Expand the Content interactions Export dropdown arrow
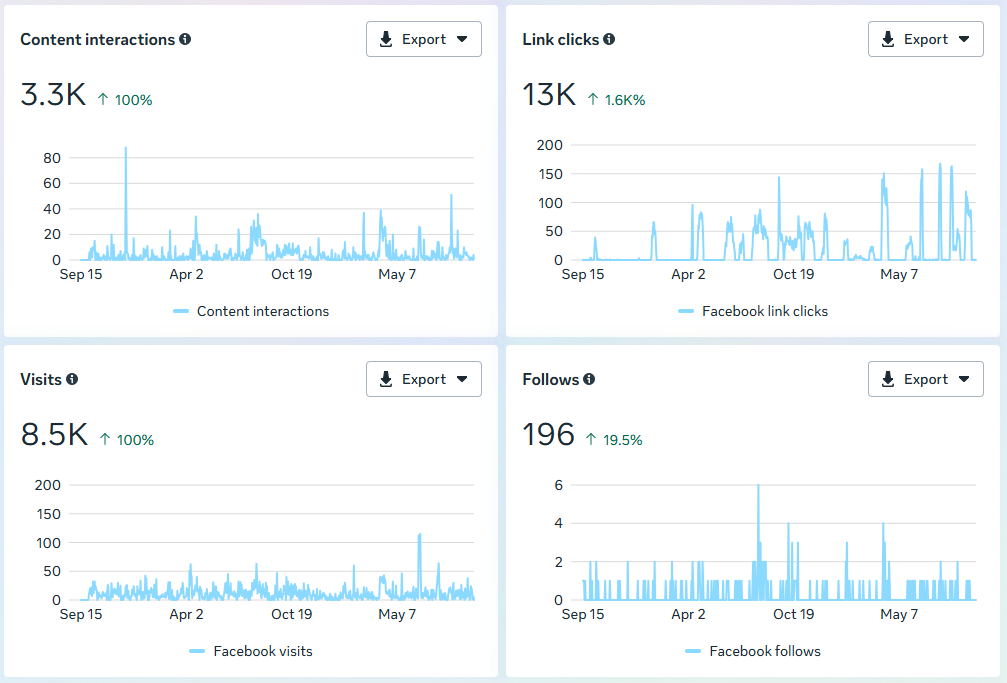 [462, 39]
